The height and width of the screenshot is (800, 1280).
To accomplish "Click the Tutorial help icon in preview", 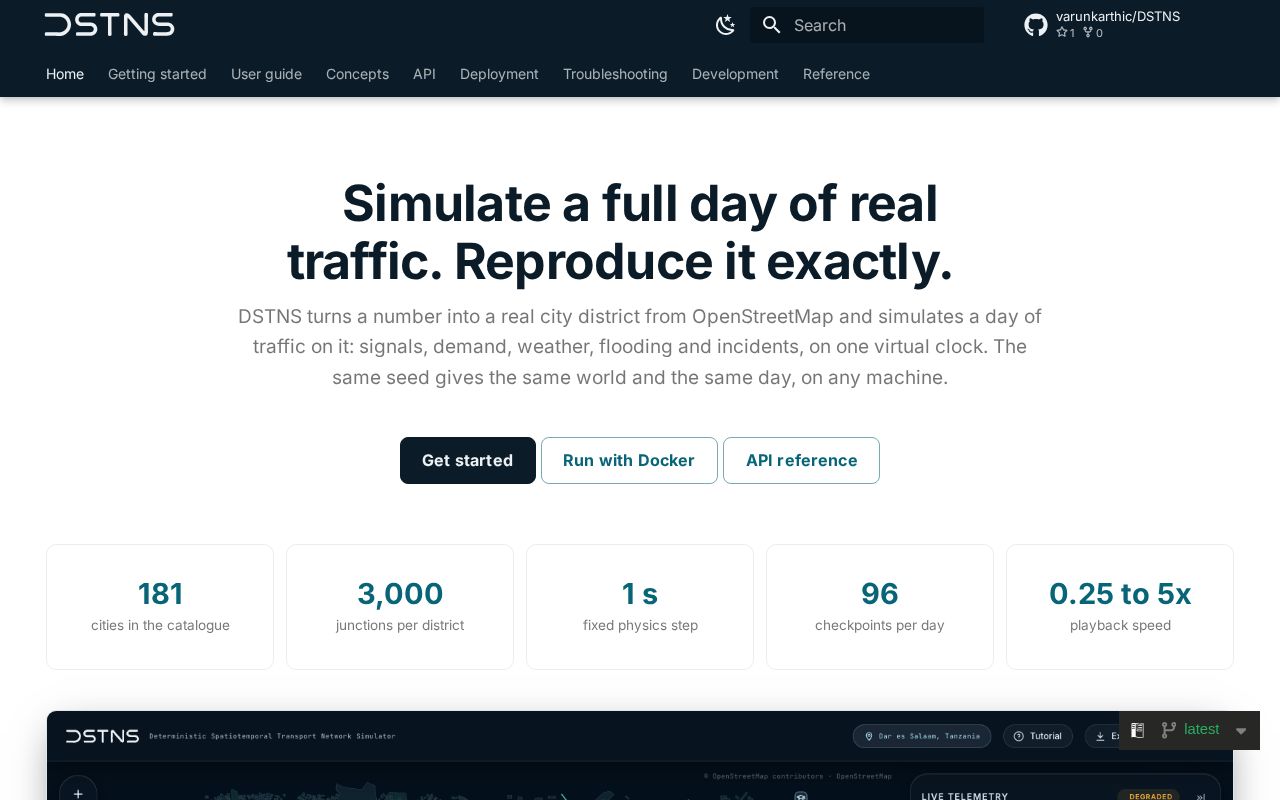I will (1019, 736).
